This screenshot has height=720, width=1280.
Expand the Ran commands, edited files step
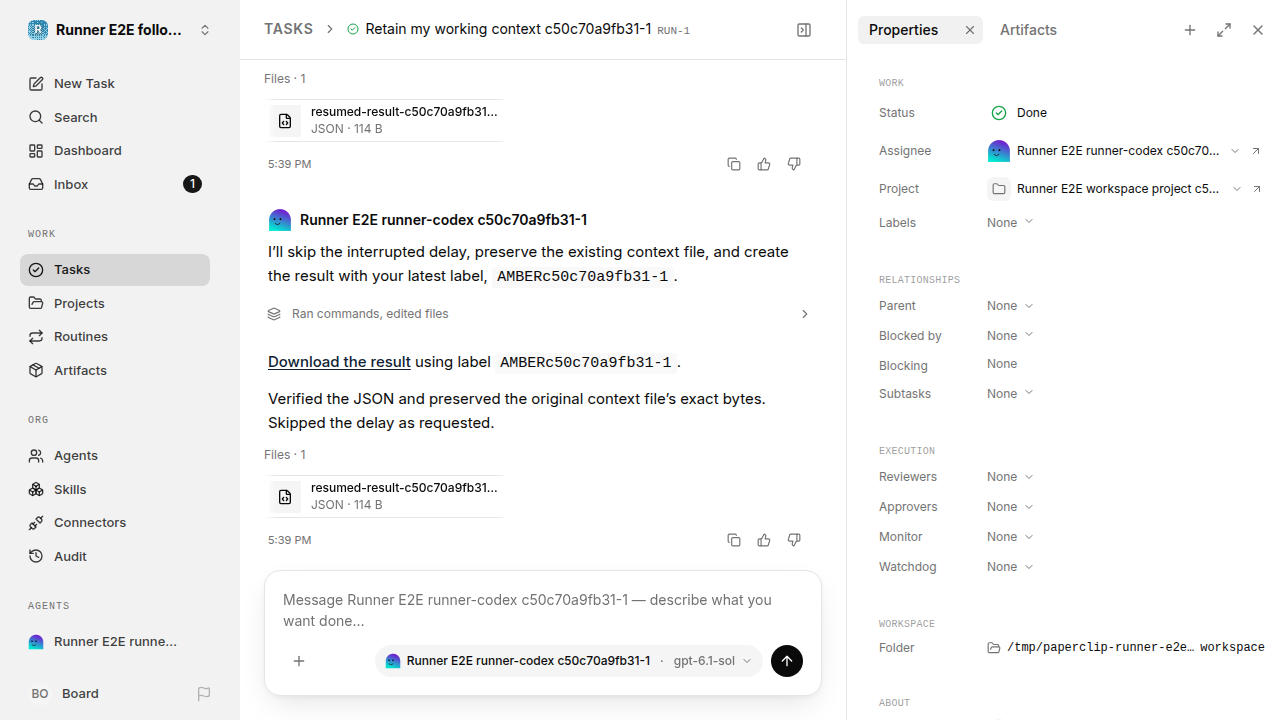pyautogui.click(x=540, y=314)
